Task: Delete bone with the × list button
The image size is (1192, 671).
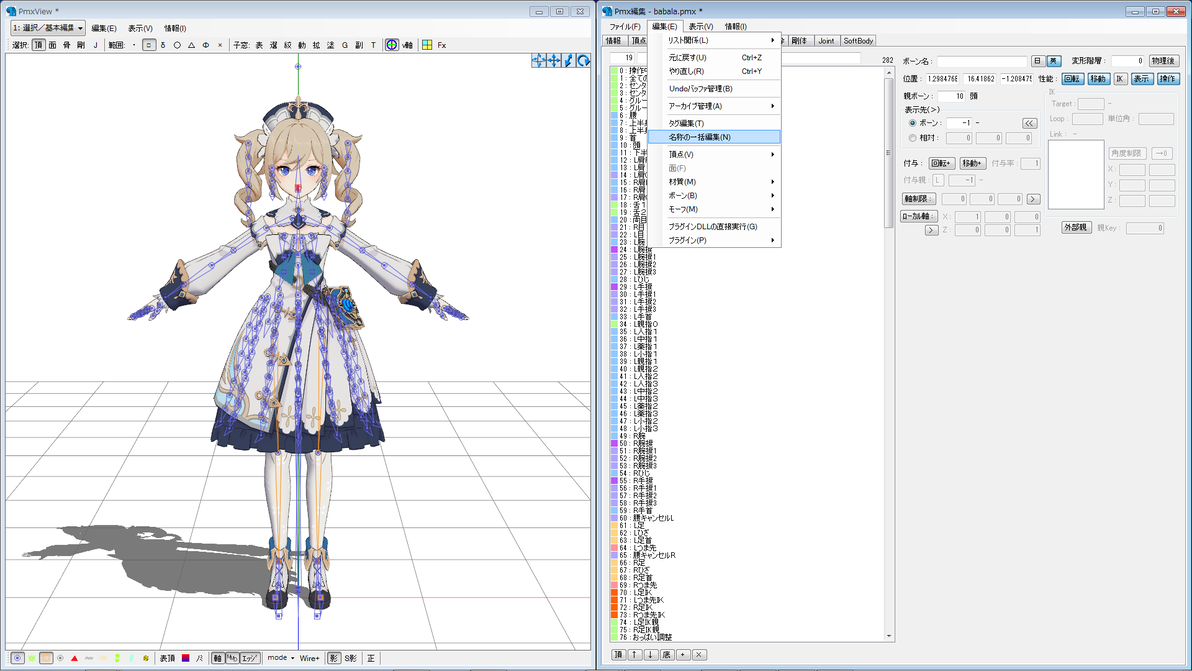Action: point(699,654)
